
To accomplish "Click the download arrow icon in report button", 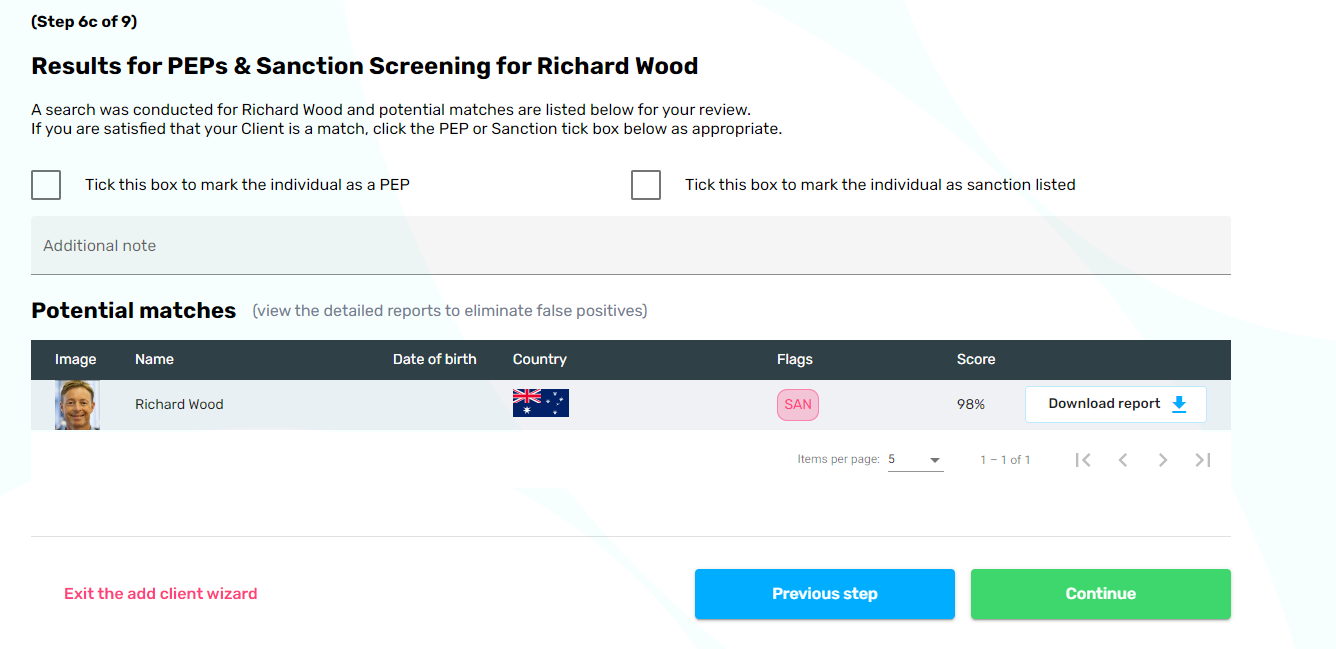I will (1179, 404).
